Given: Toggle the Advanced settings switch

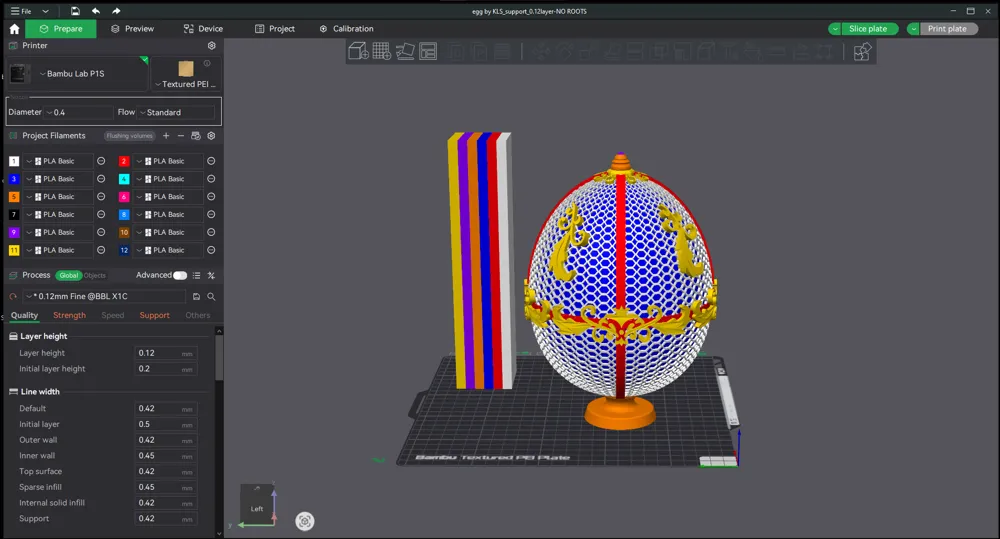Looking at the screenshot, I should pos(180,275).
